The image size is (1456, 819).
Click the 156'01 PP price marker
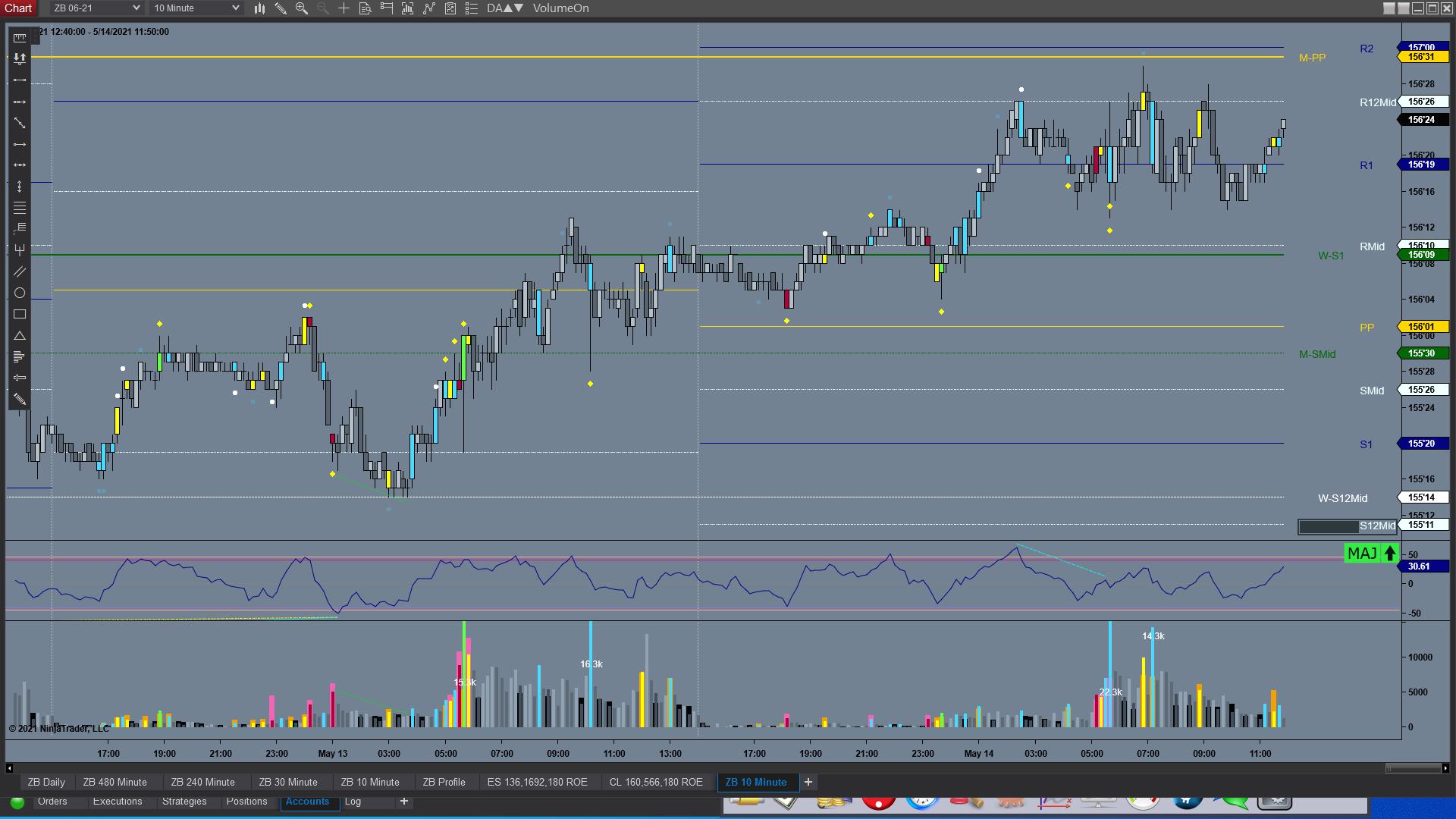coord(1422,327)
